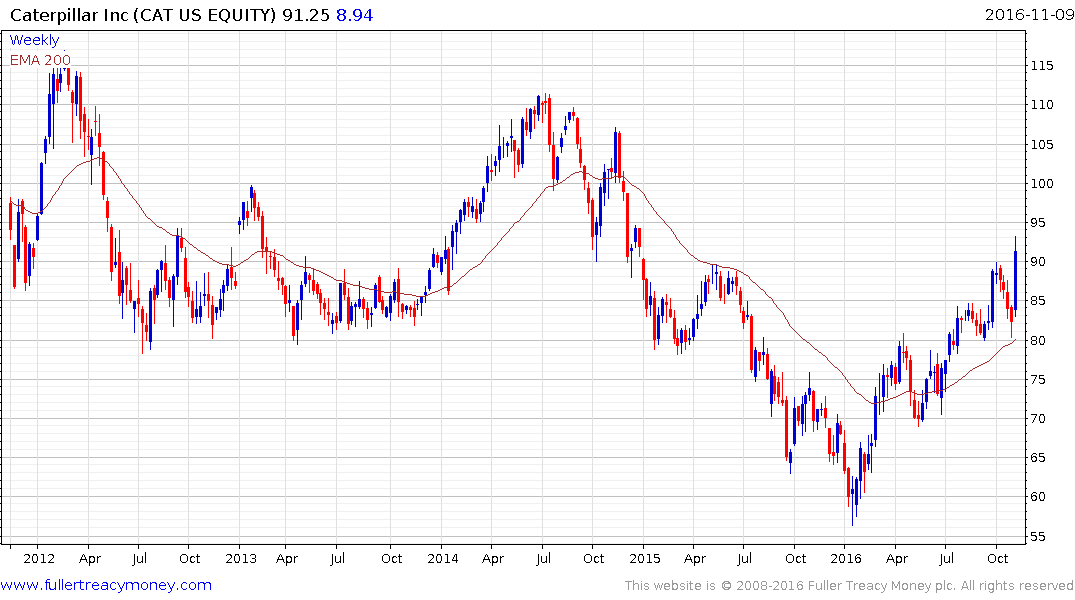The width and height of the screenshot is (1075, 600).
Task: Click the last price value 91.25
Action: [306, 15]
